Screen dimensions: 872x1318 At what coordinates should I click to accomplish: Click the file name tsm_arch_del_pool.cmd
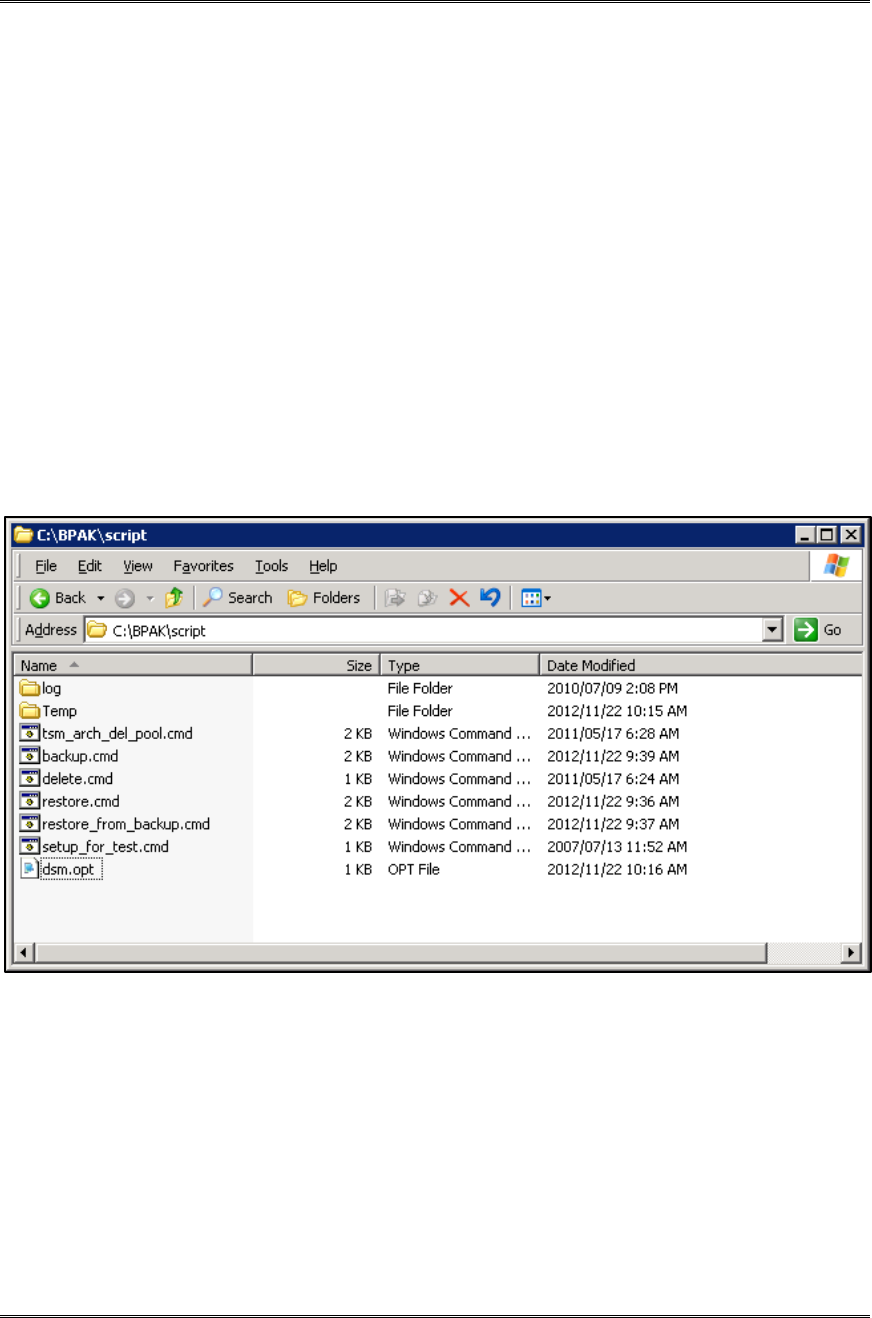(x=117, y=734)
